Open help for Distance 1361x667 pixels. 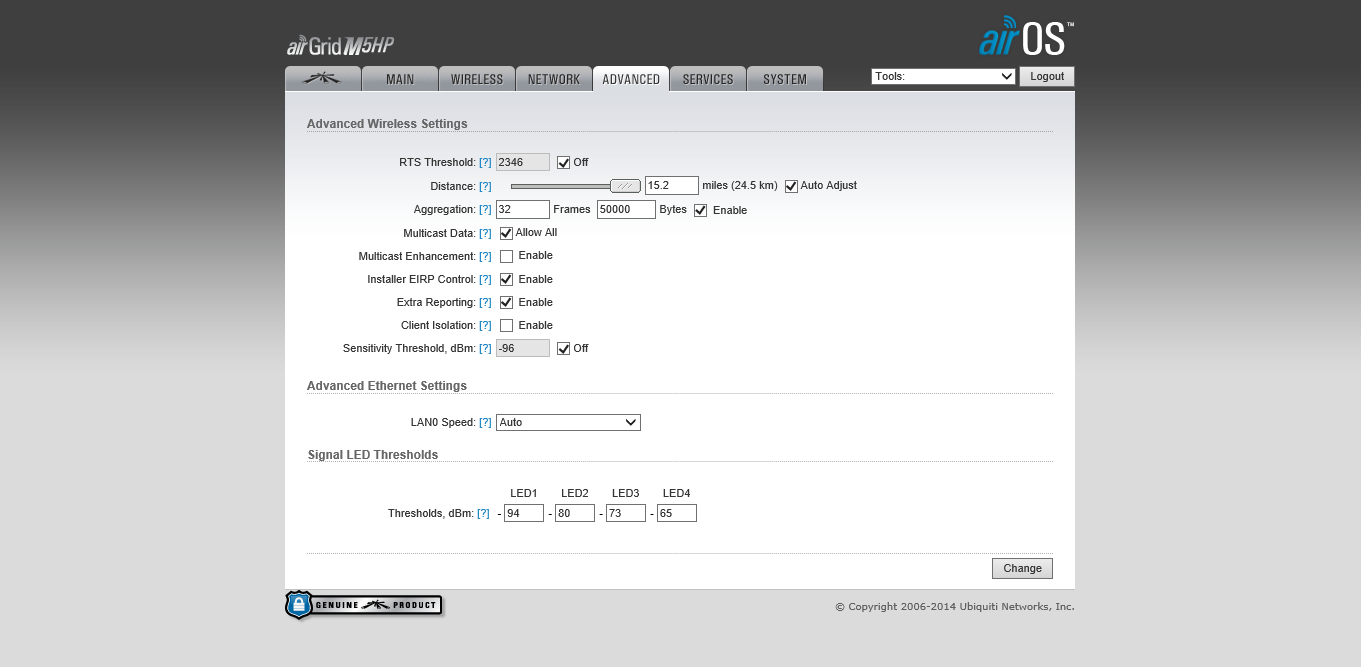(x=485, y=186)
